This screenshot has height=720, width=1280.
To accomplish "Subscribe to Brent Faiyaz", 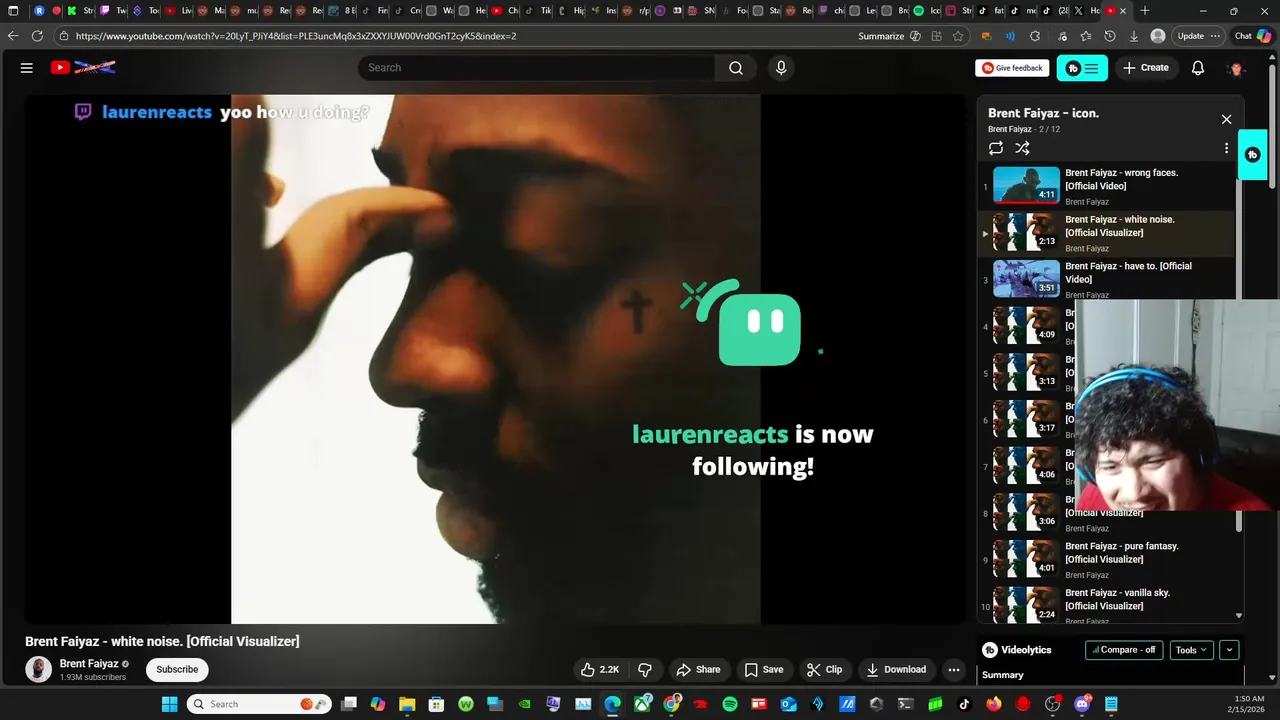I will point(177,670).
